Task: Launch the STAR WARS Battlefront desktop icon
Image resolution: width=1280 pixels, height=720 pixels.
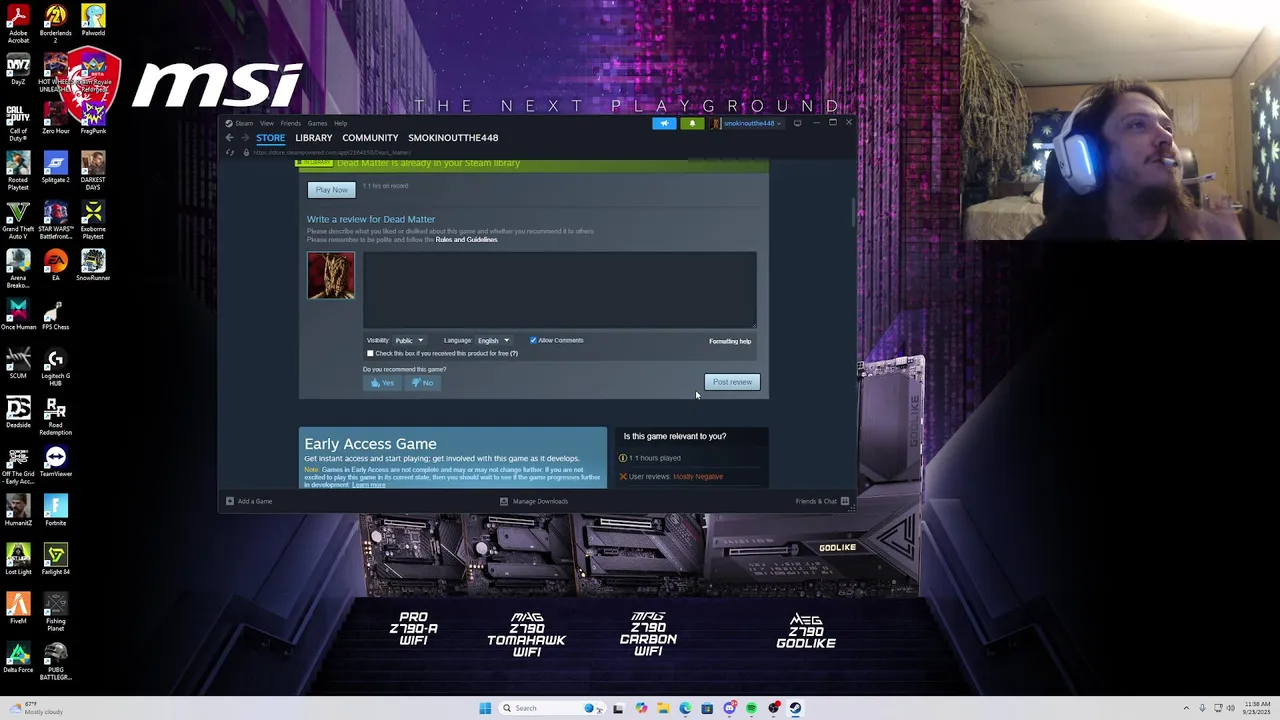Action: pyautogui.click(x=55, y=220)
